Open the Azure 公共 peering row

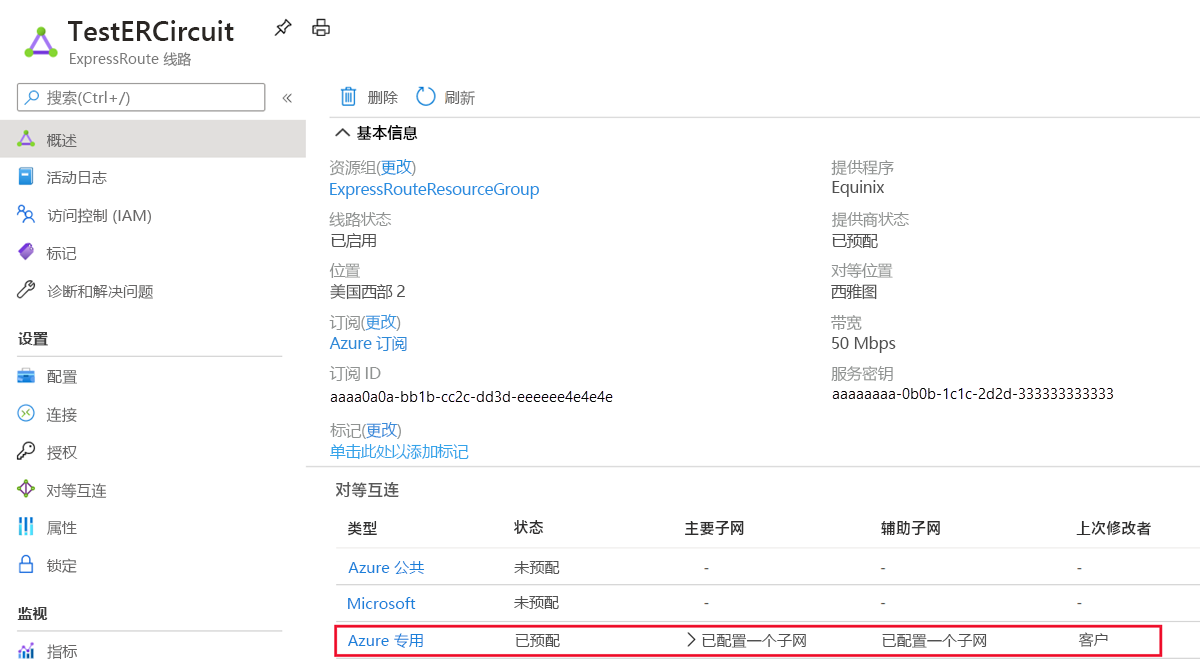(x=386, y=568)
